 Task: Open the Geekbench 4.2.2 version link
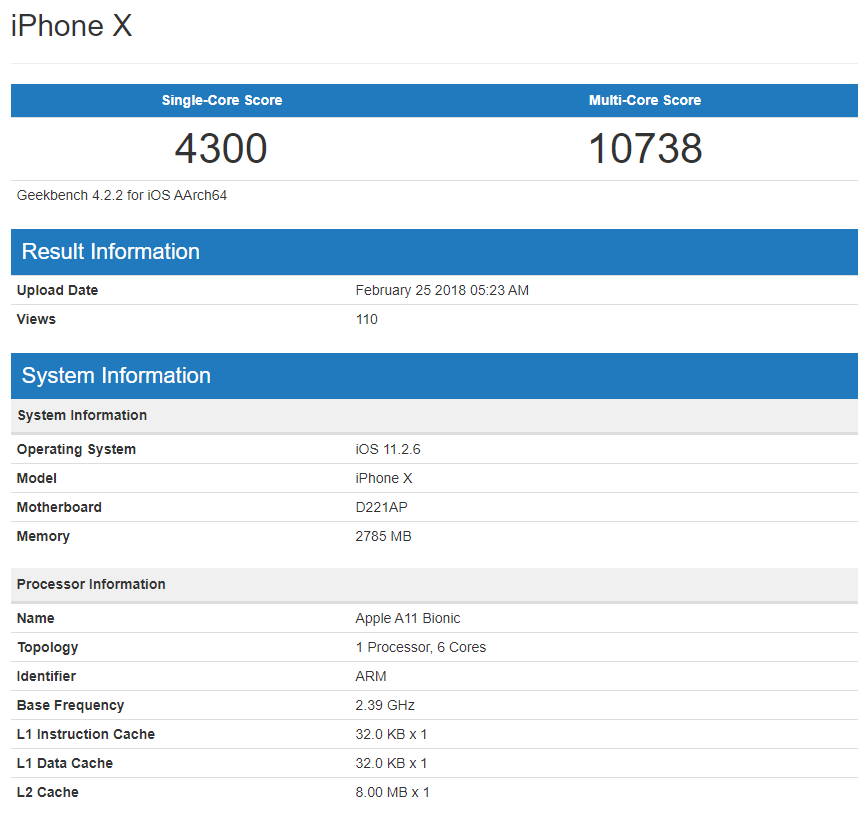[x=120, y=195]
